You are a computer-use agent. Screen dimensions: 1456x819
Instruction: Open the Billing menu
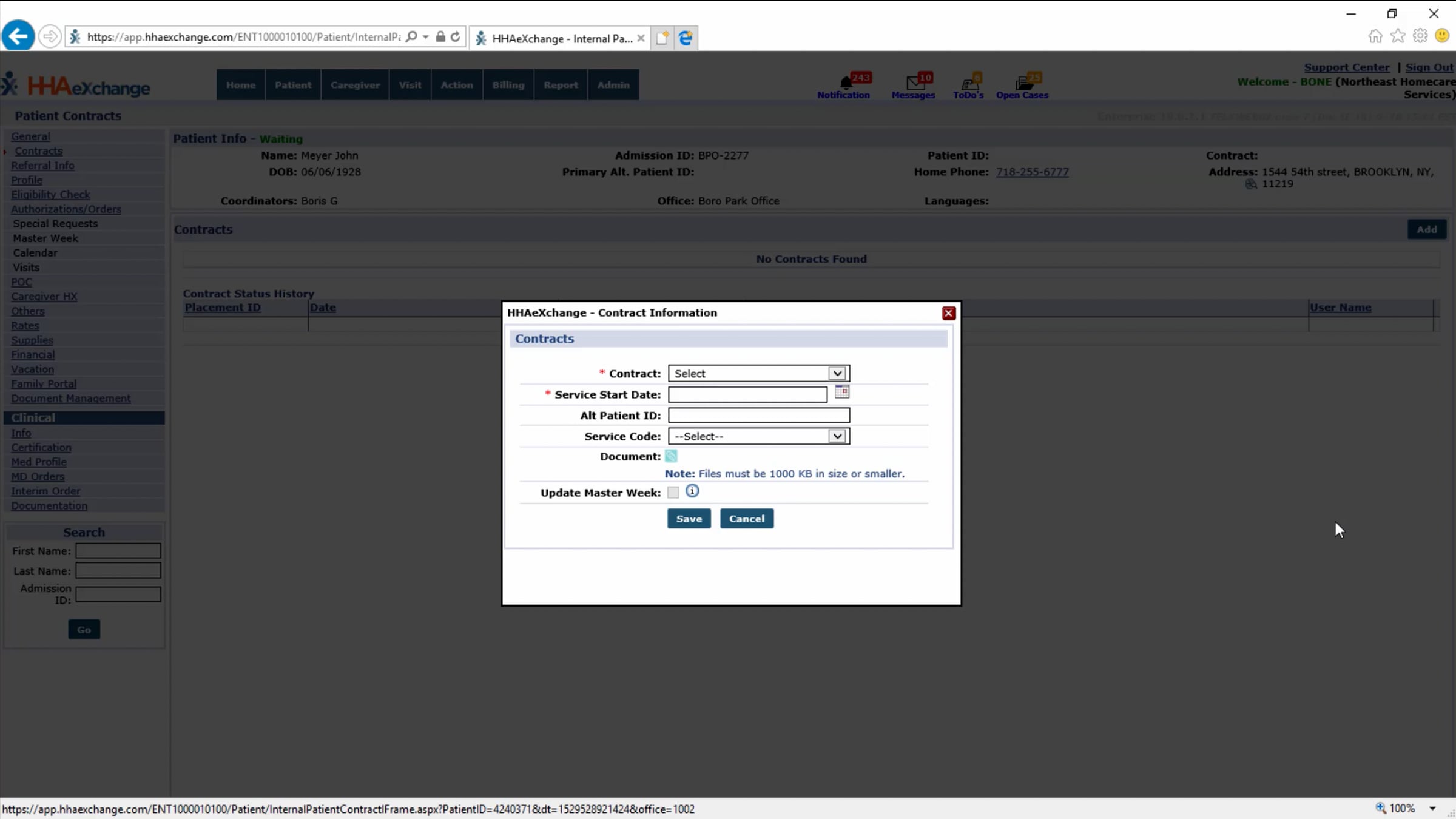[x=508, y=85]
